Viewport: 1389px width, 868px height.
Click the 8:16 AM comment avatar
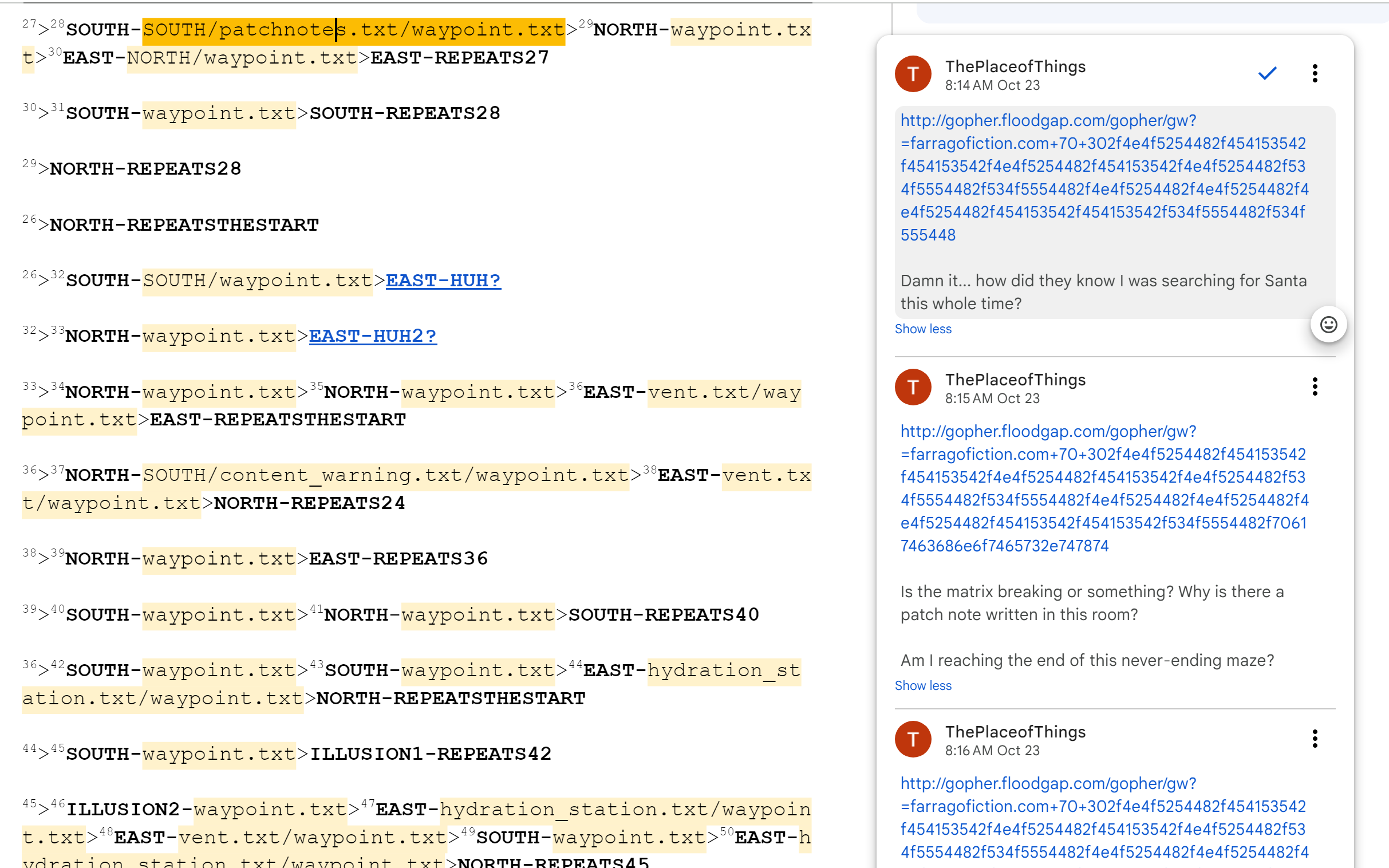913,739
